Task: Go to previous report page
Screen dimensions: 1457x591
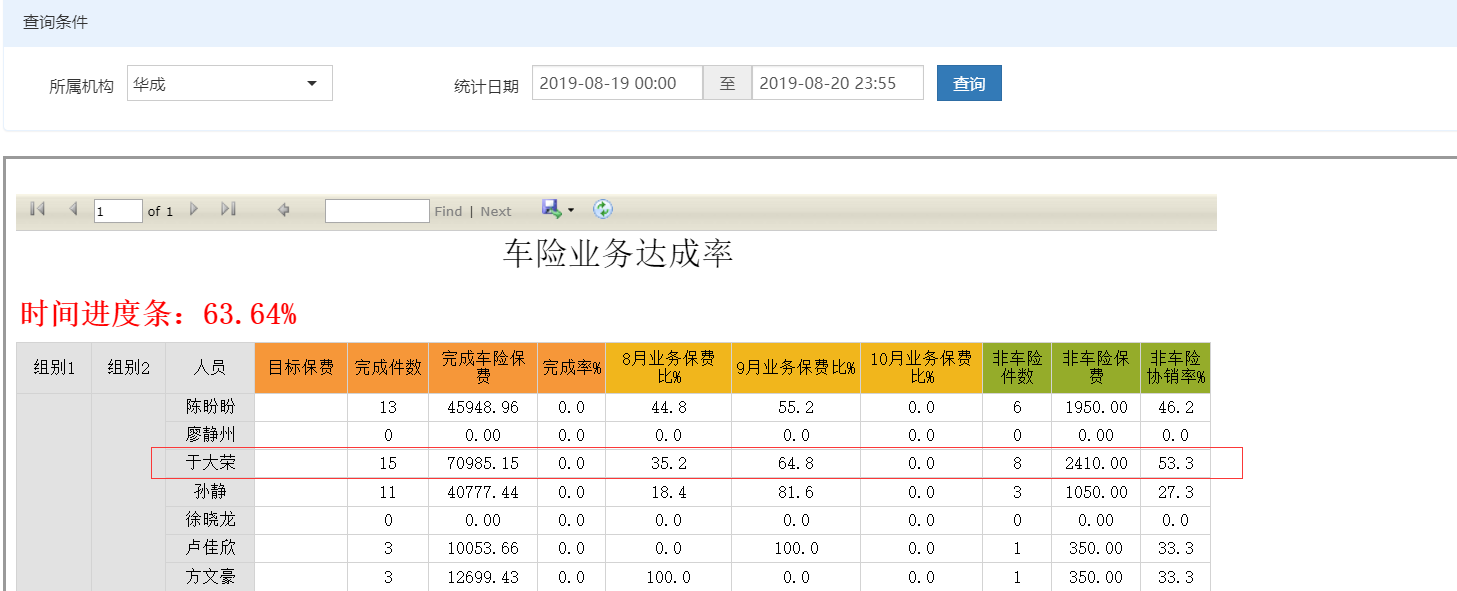Action: 73,209
